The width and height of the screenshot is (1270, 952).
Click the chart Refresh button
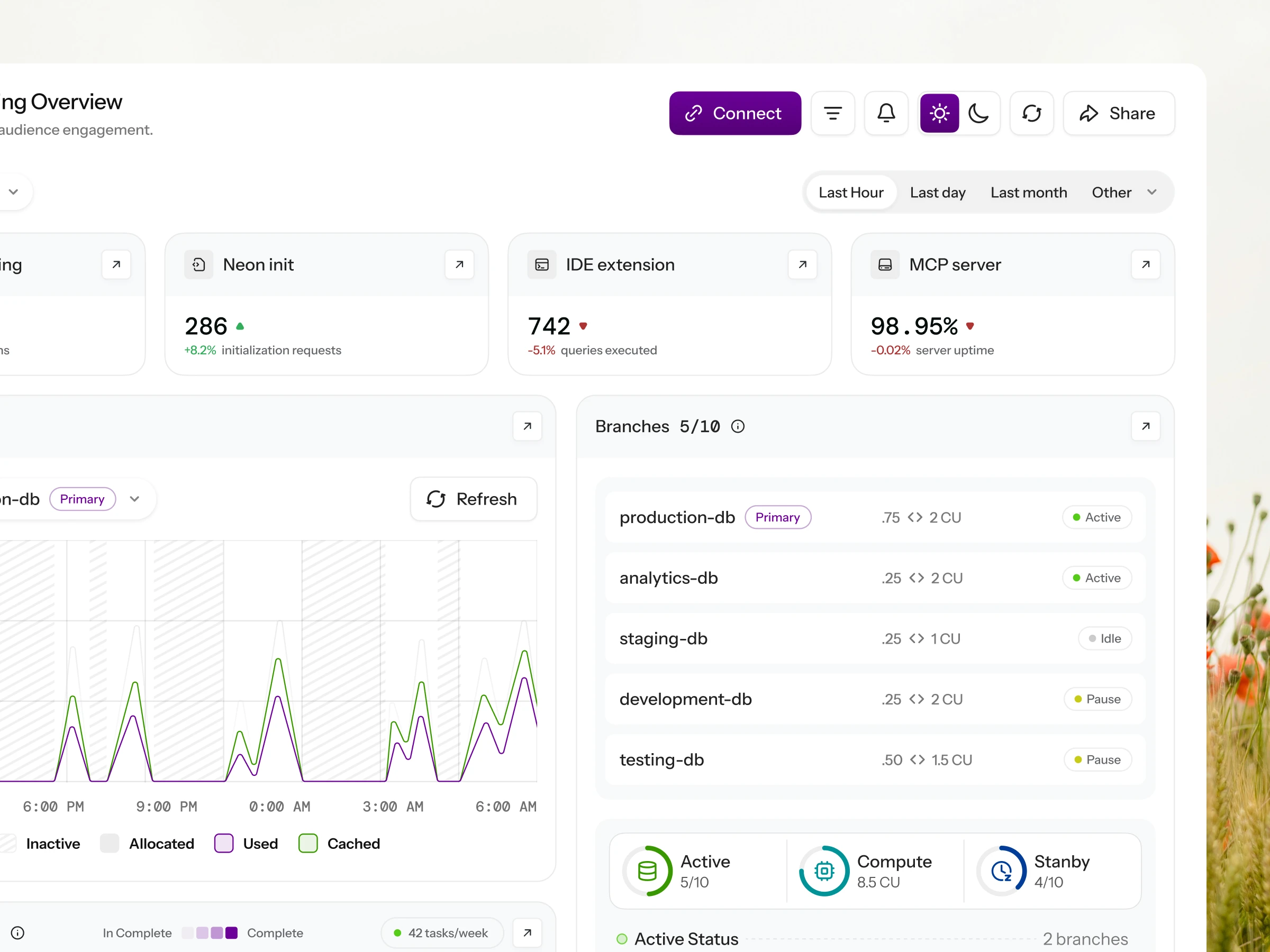[474, 499]
